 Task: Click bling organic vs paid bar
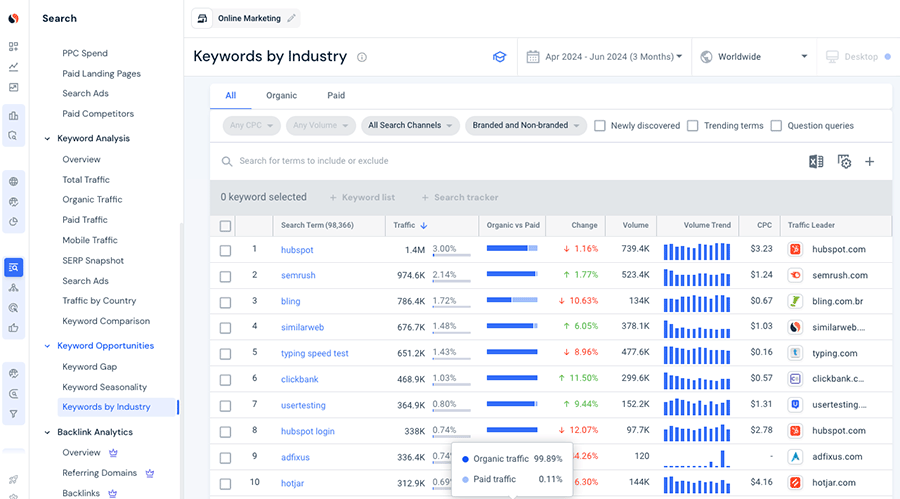click(x=512, y=300)
